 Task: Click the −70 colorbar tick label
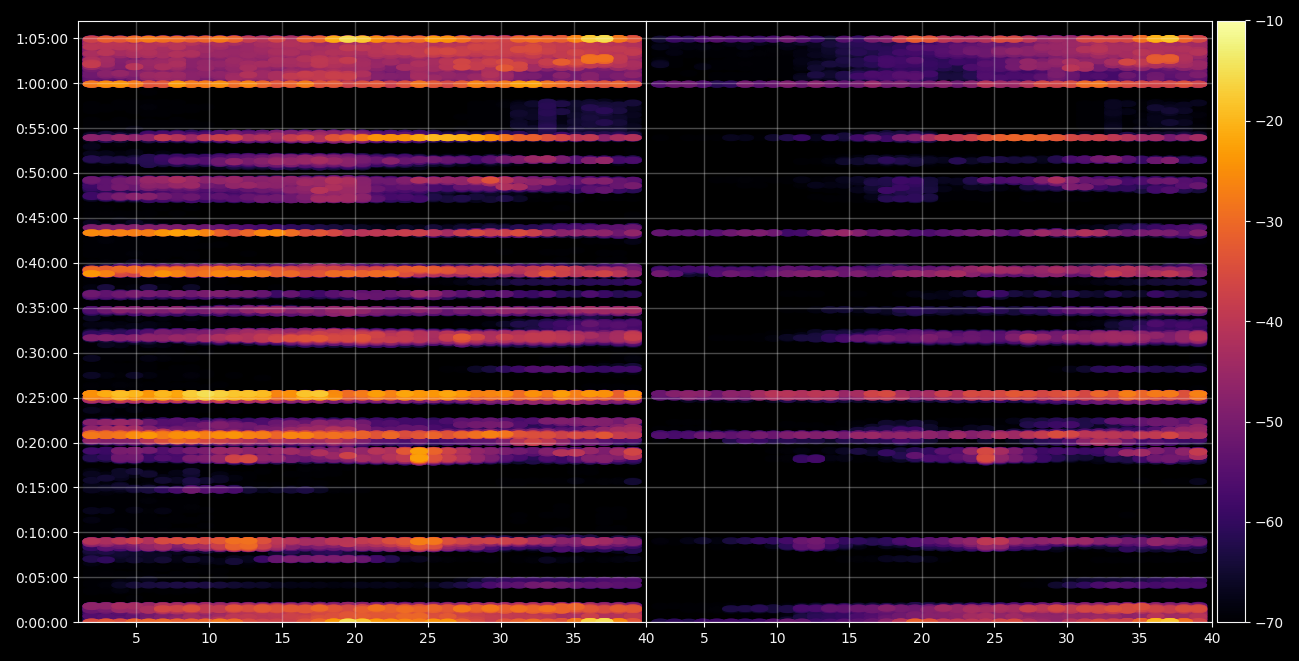(1268, 623)
